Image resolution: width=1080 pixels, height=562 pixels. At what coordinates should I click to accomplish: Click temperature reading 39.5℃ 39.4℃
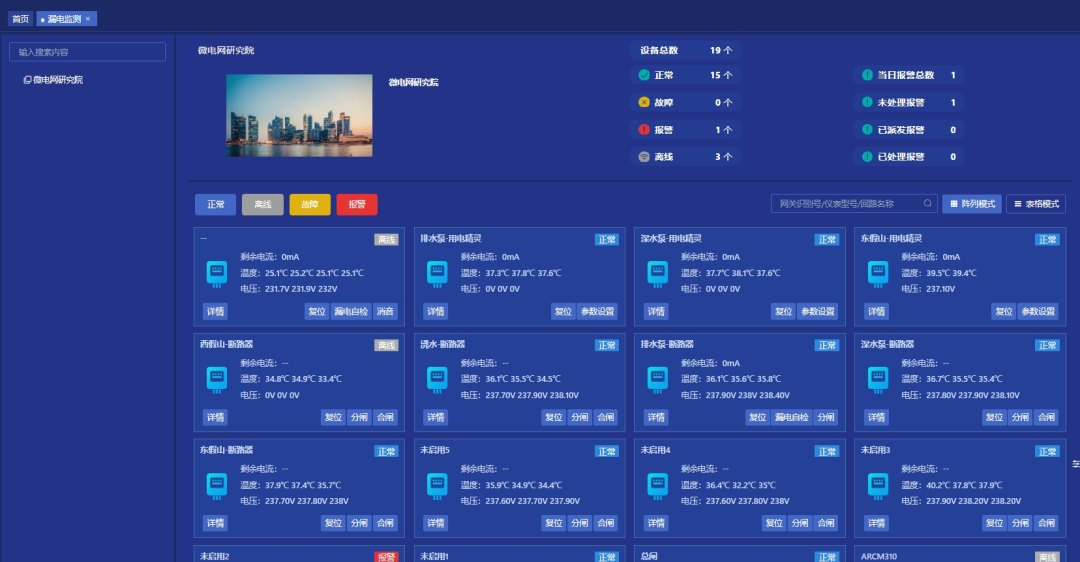tap(951, 273)
